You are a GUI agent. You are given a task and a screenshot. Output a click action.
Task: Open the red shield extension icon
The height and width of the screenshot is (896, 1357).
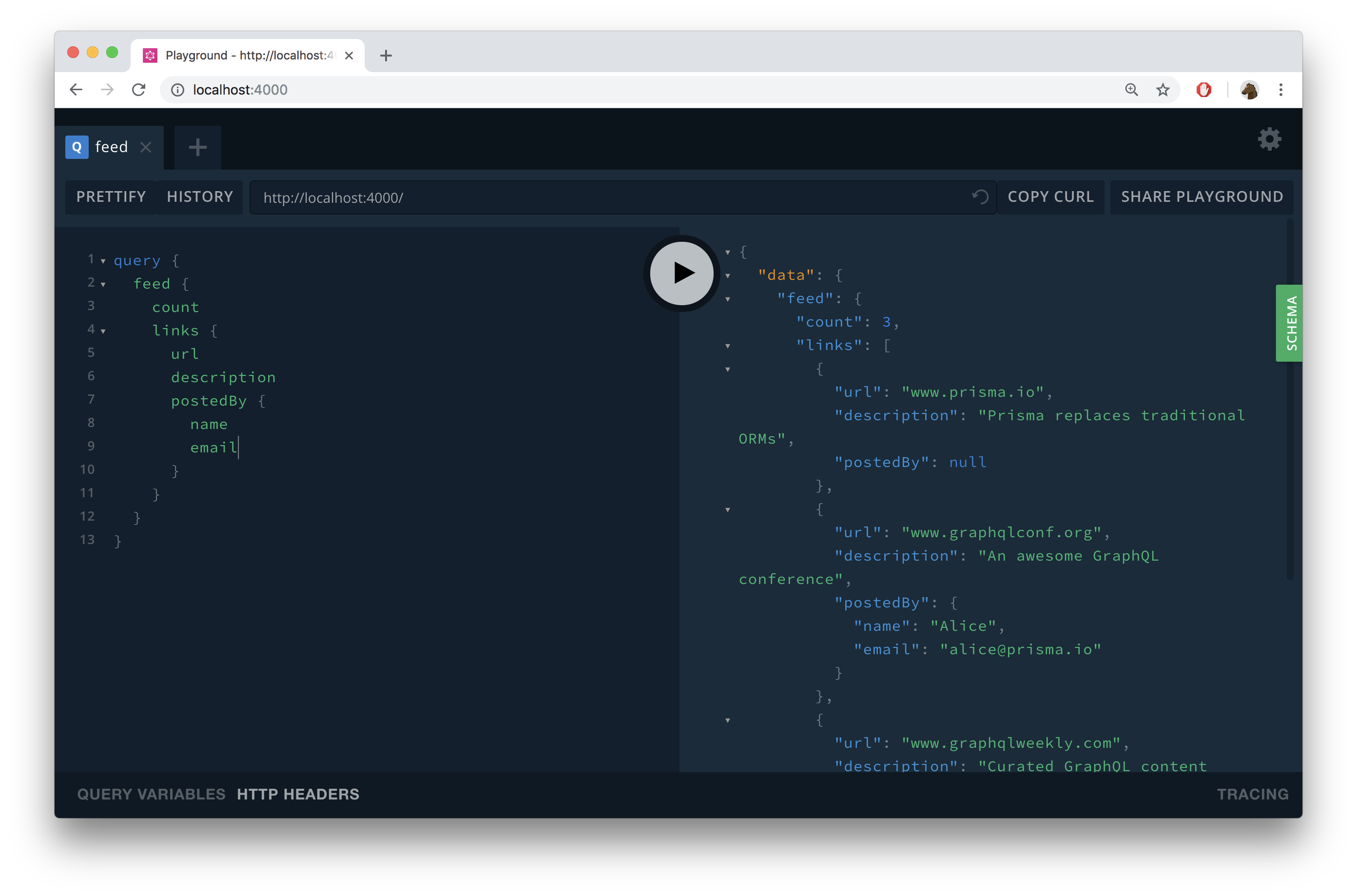1204,90
